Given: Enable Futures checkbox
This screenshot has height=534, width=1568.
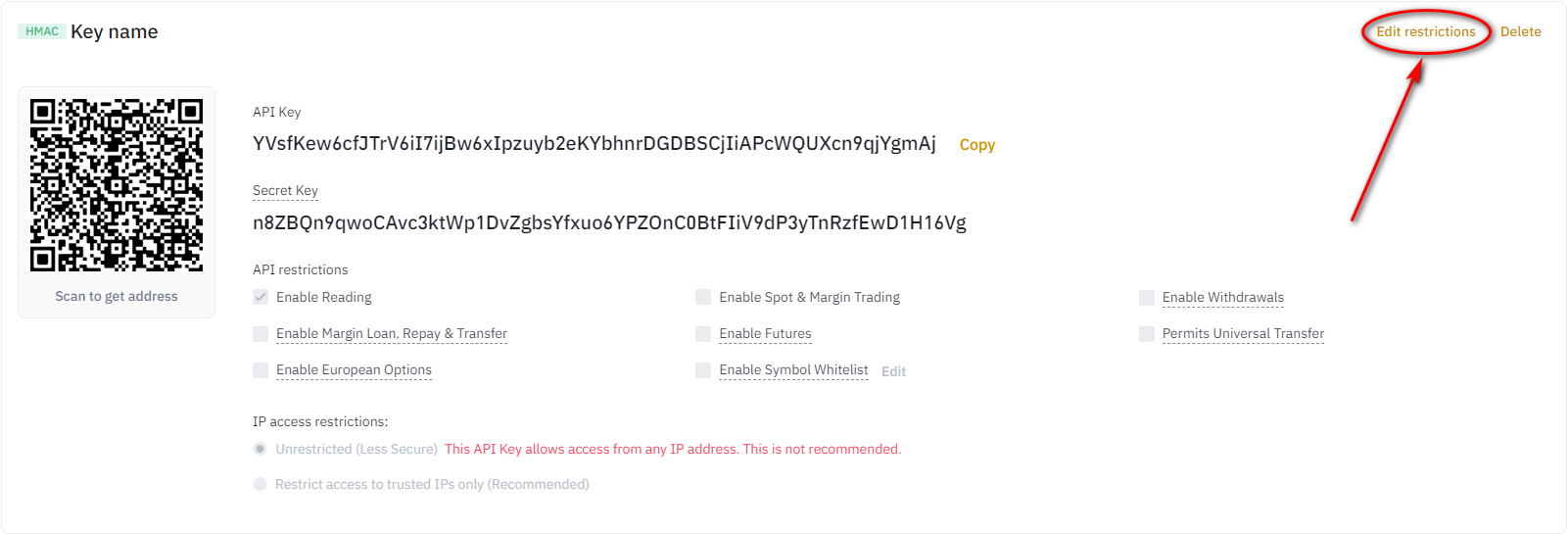Looking at the screenshot, I should tap(703, 334).
